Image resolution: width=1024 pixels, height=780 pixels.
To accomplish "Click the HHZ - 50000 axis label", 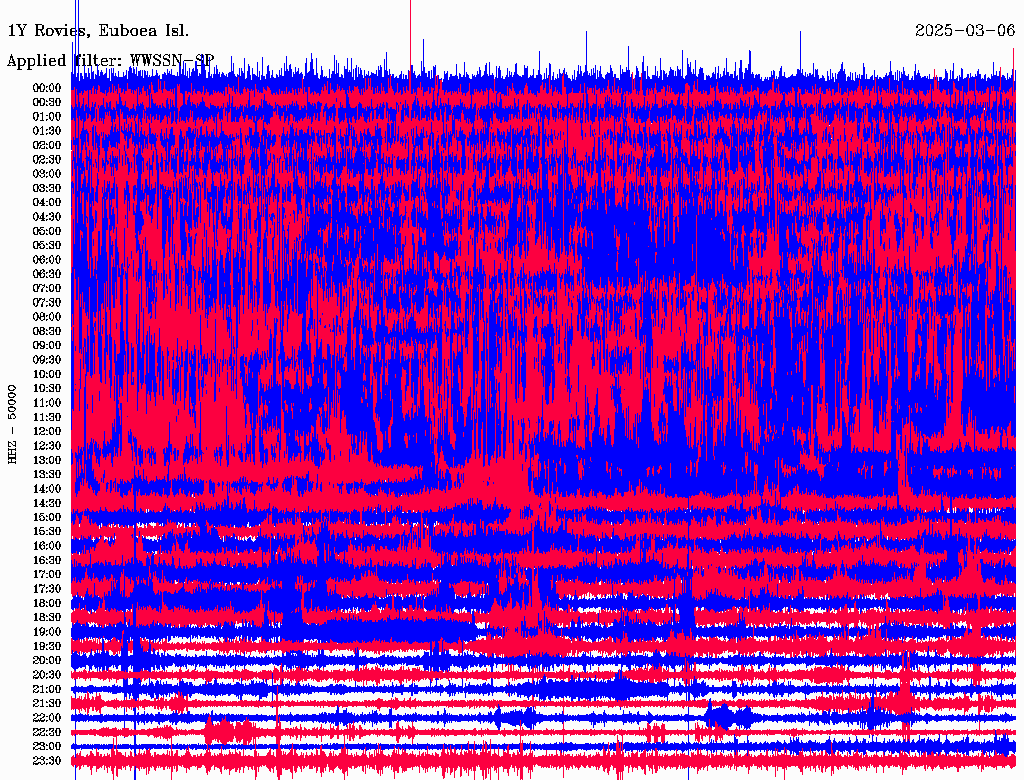I will (12, 423).
